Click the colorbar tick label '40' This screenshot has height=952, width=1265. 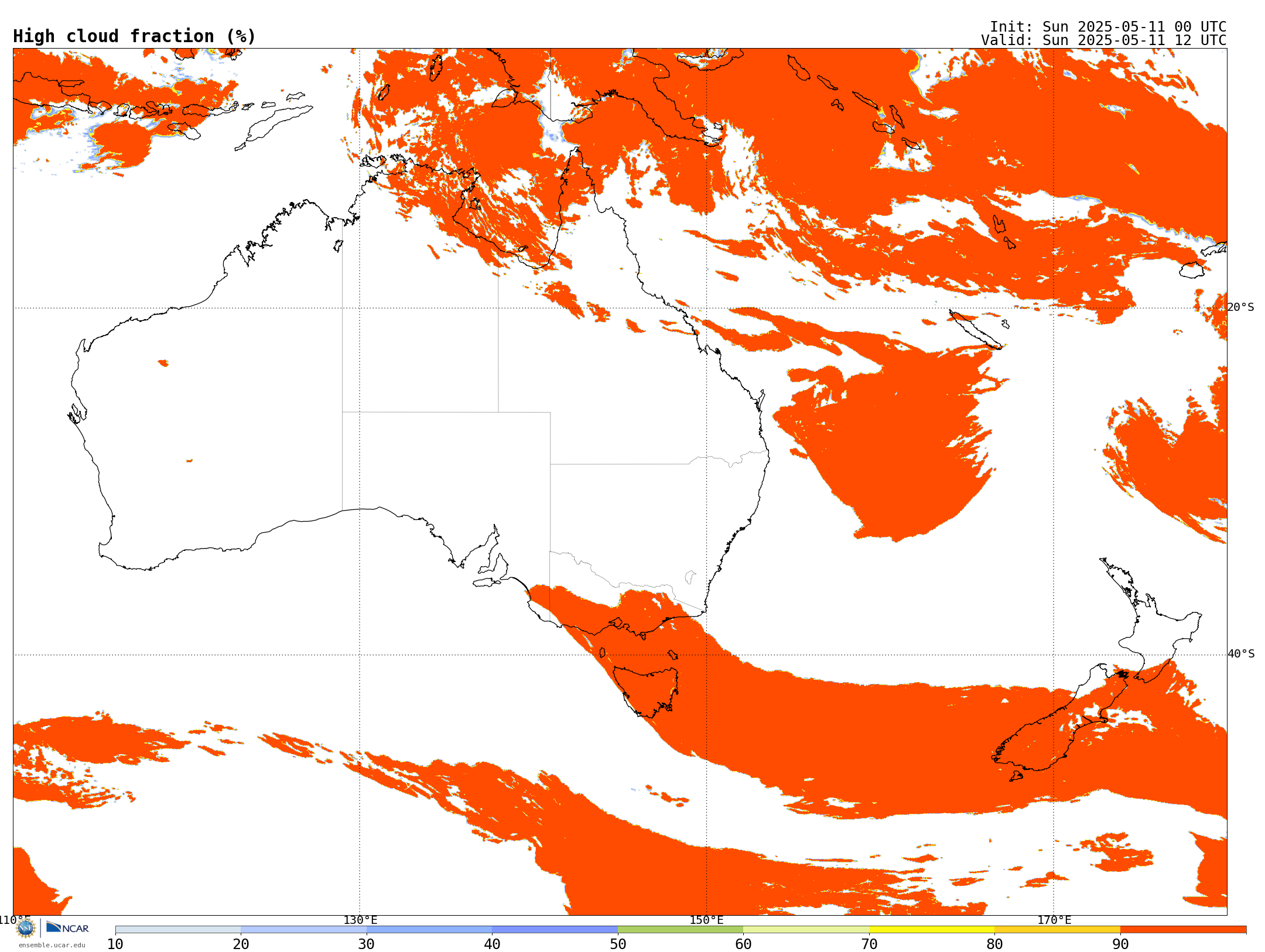492,944
